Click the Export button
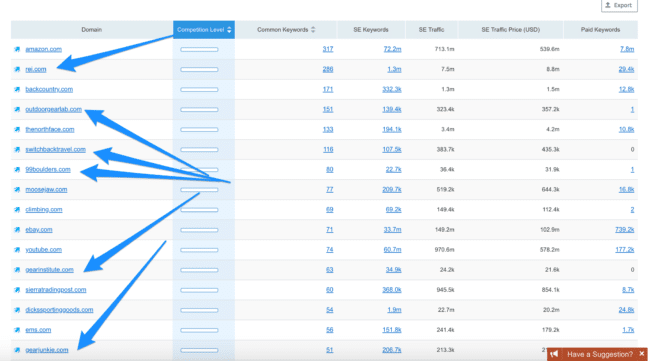Screen dimensions: 650x361 [619, 5]
